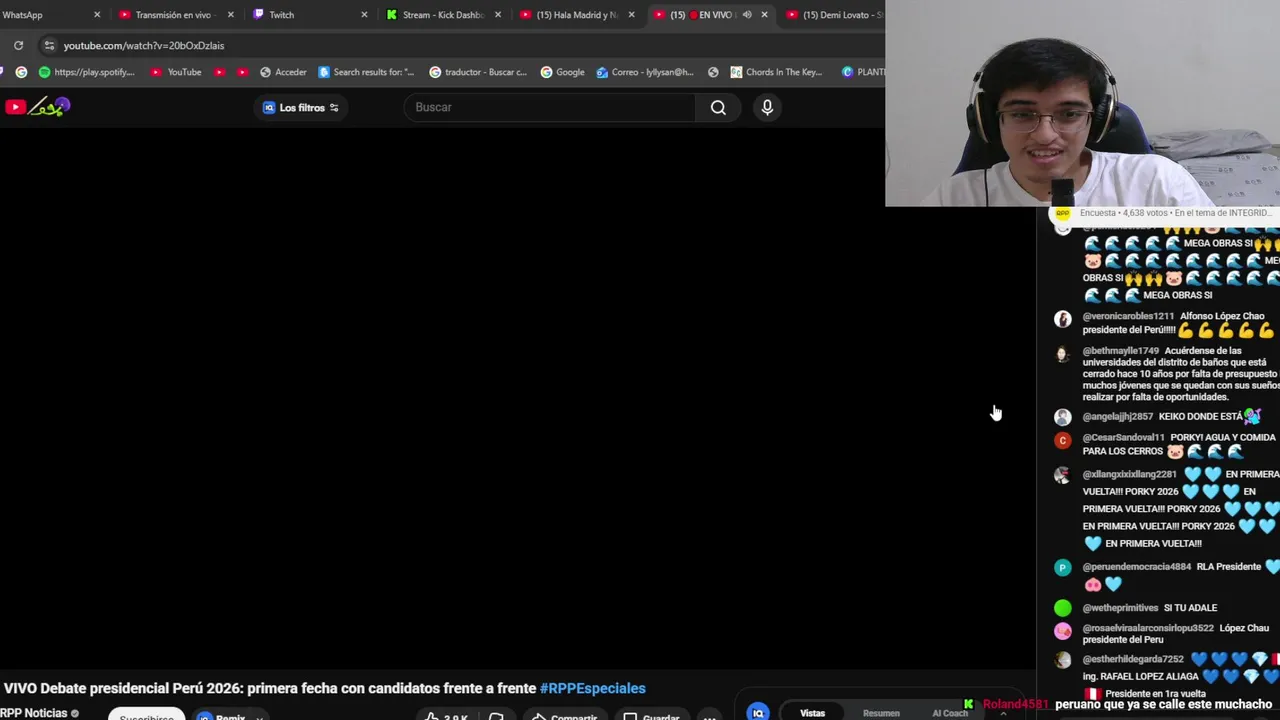The width and height of the screenshot is (1280, 720).
Task: Open the Acceder bookmark
Action: pos(283,72)
